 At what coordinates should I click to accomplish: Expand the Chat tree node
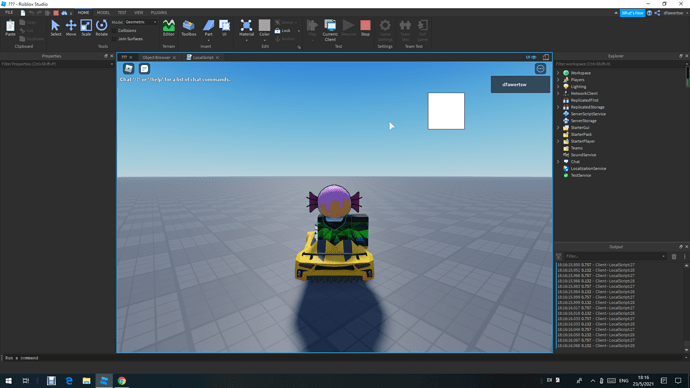point(558,161)
